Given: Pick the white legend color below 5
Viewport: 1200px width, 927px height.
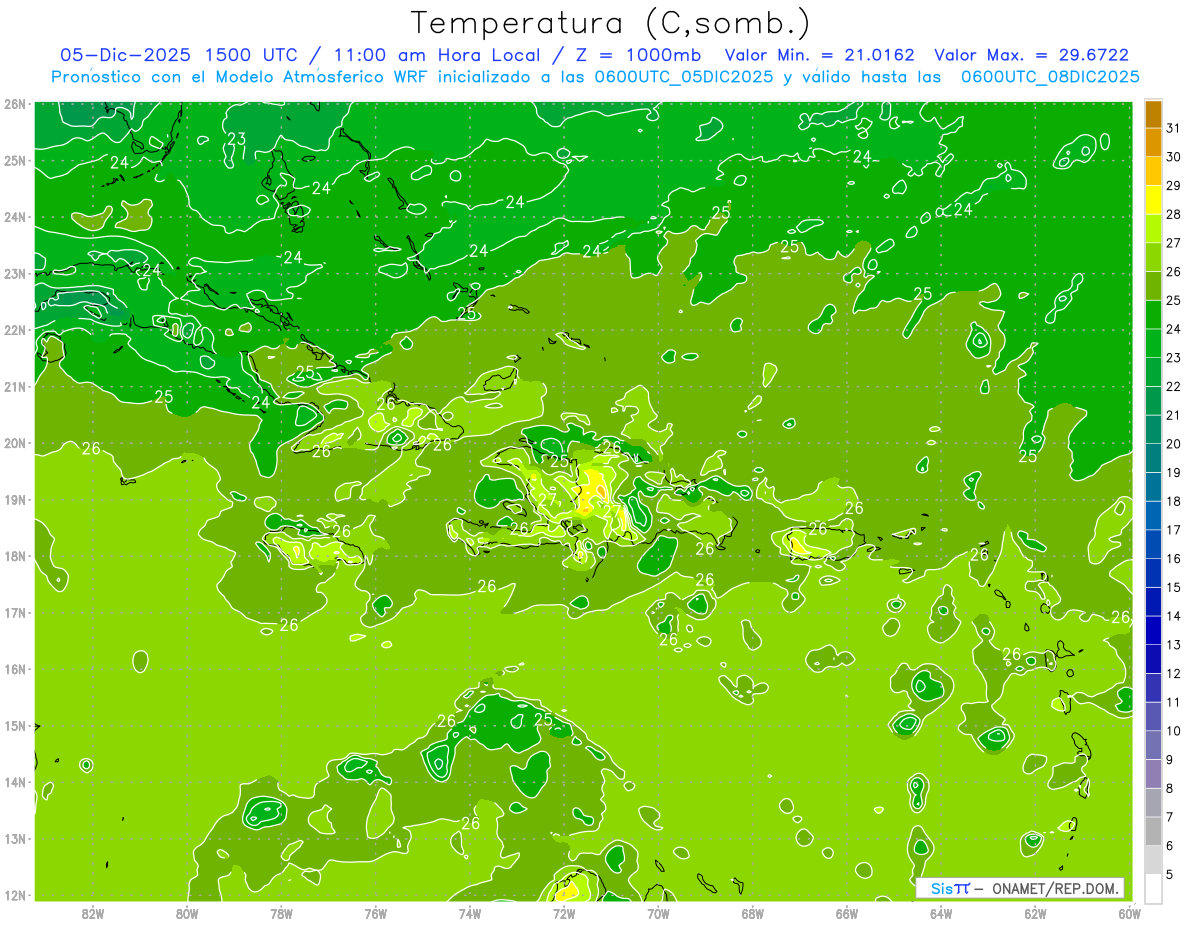Looking at the screenshot, I should click(x=1153, y=888).
